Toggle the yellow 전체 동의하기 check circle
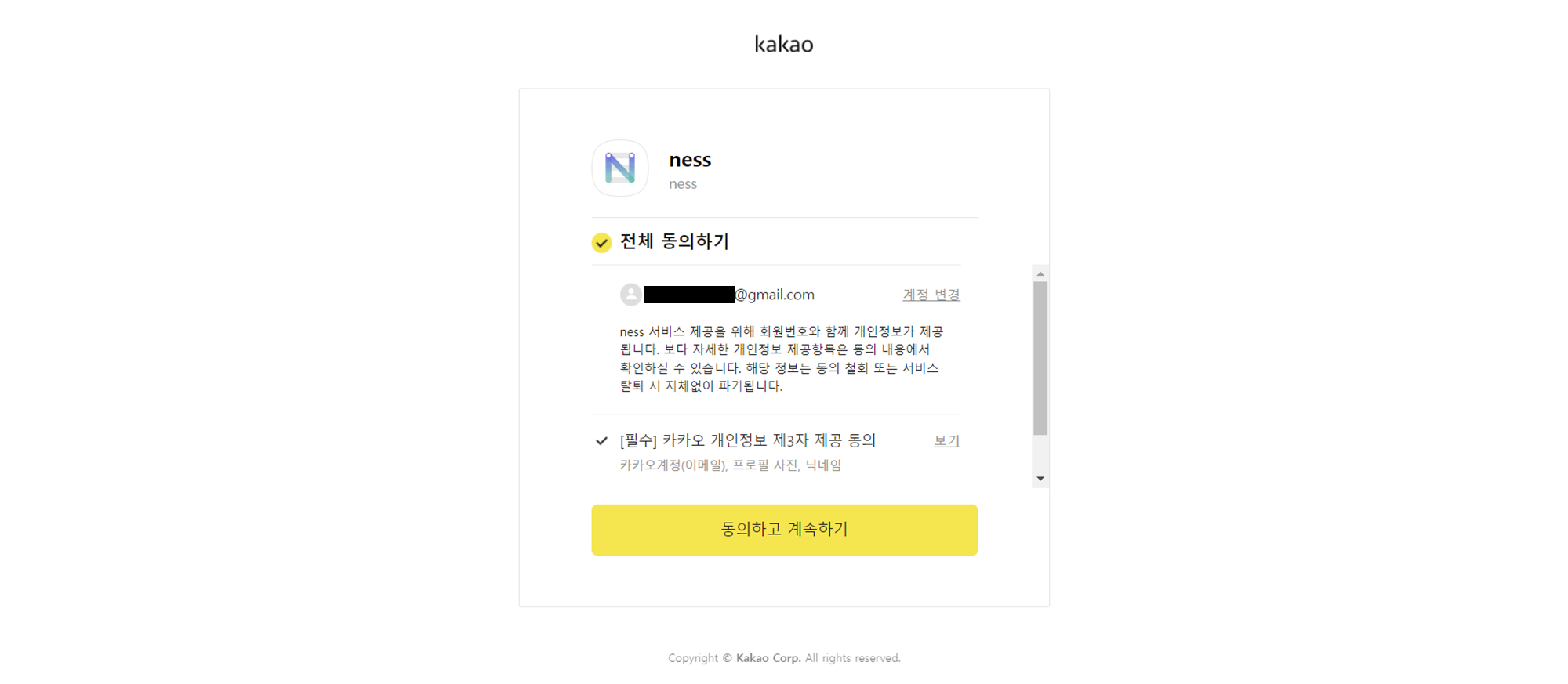Viewport: 1568px width, 684px height. pos(601,242)
